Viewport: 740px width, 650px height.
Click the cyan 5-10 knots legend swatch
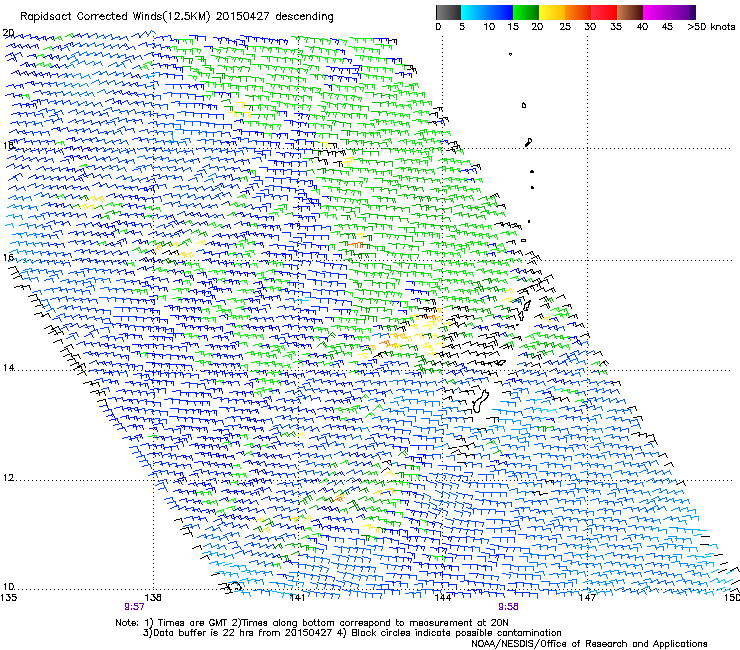pos(474,12)
